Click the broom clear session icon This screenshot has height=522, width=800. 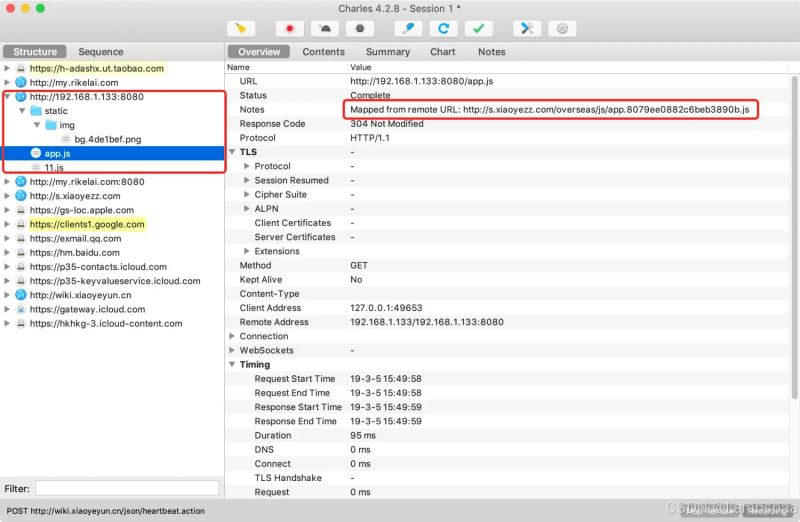tap(242, 28)
